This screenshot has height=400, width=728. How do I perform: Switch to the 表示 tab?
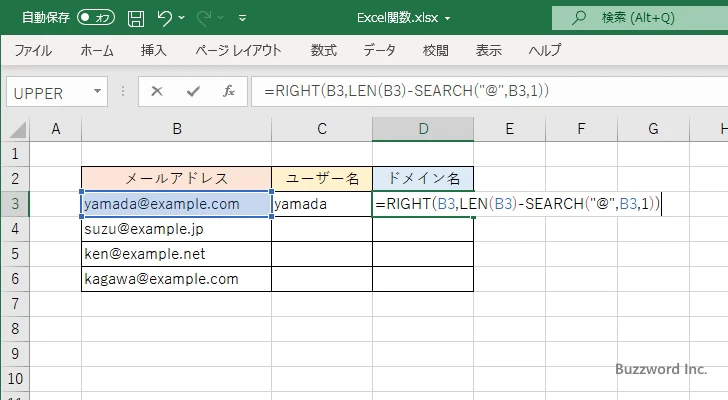488,50
